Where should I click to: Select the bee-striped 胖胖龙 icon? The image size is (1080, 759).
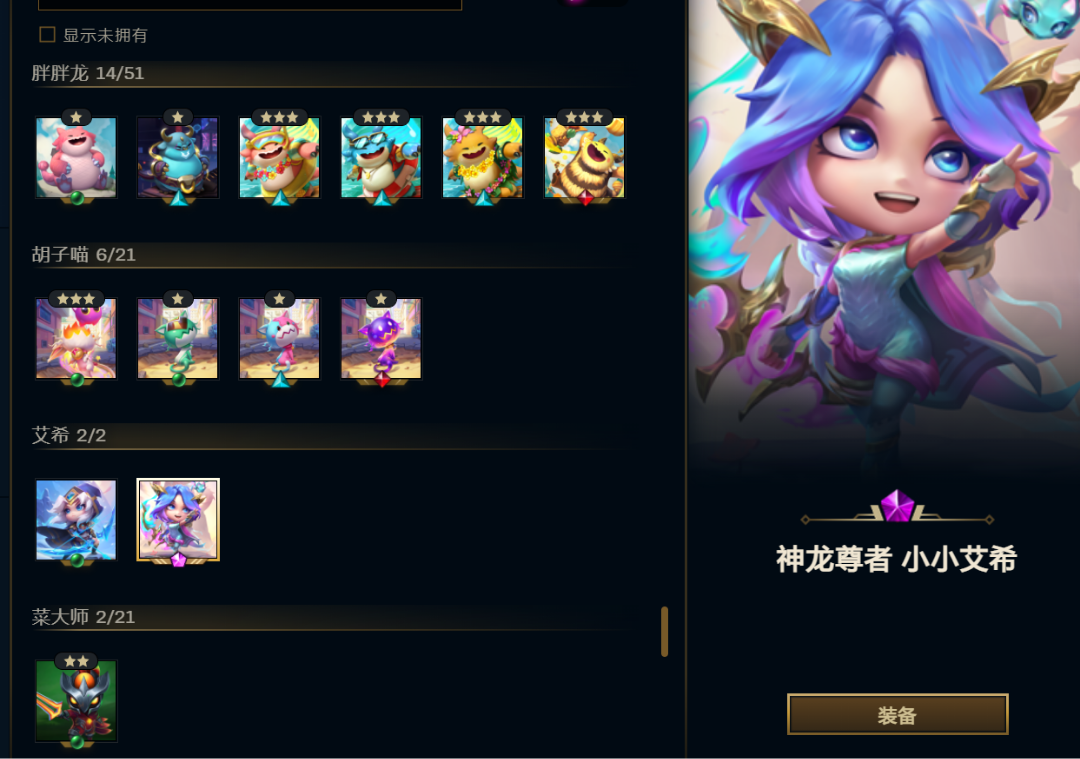pos(584,158)
